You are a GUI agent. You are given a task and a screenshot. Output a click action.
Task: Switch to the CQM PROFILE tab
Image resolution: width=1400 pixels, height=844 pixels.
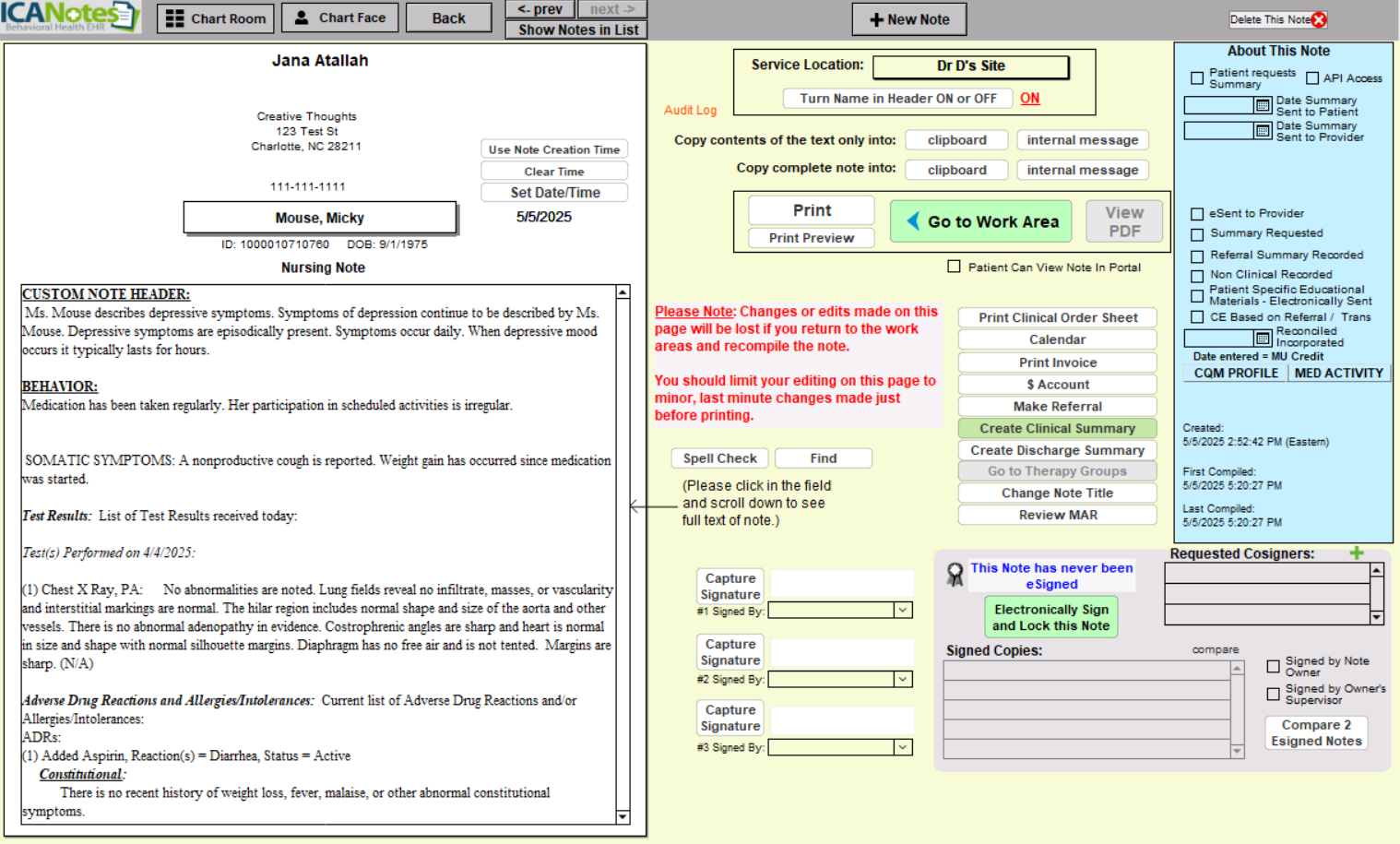click(x=1236, y=374)
